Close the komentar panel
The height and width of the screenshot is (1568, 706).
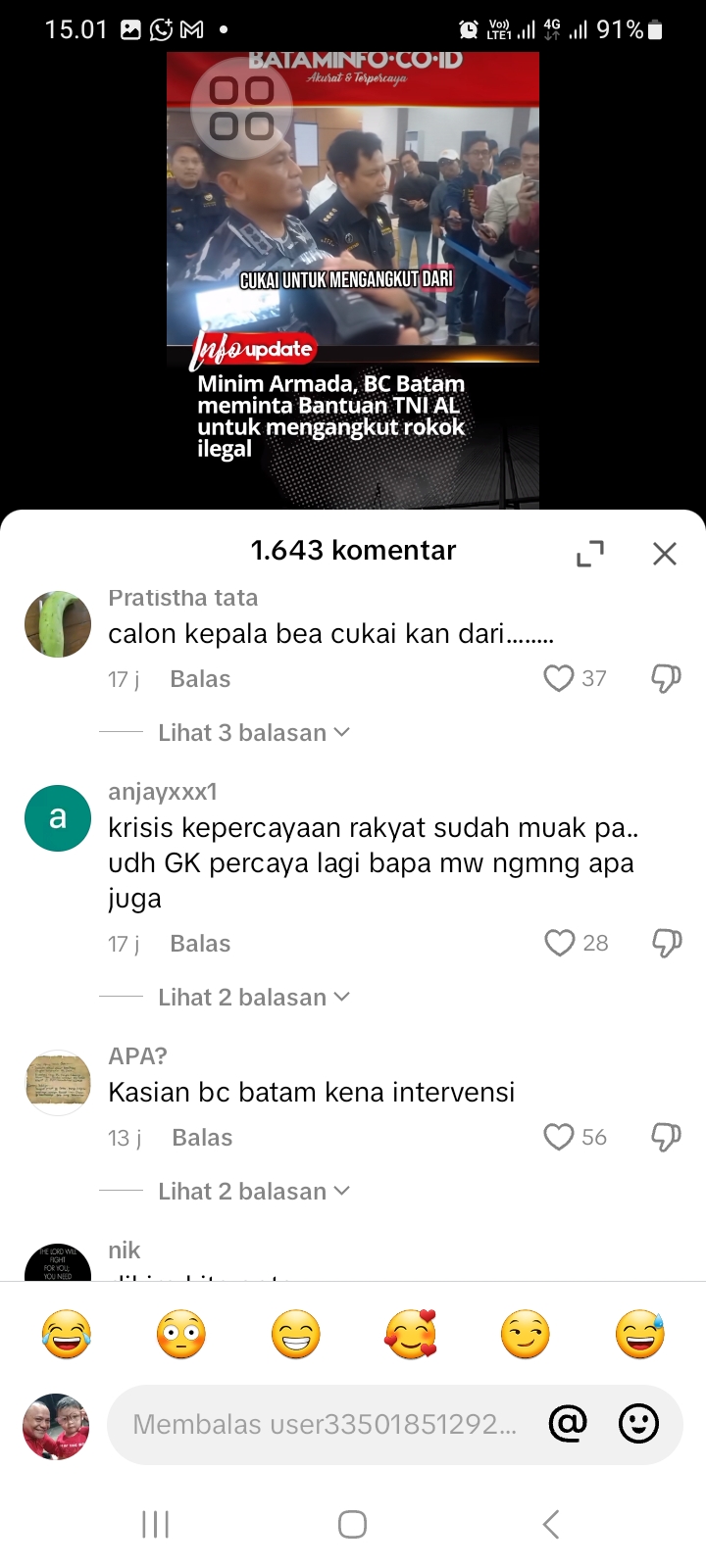(665, 554)
